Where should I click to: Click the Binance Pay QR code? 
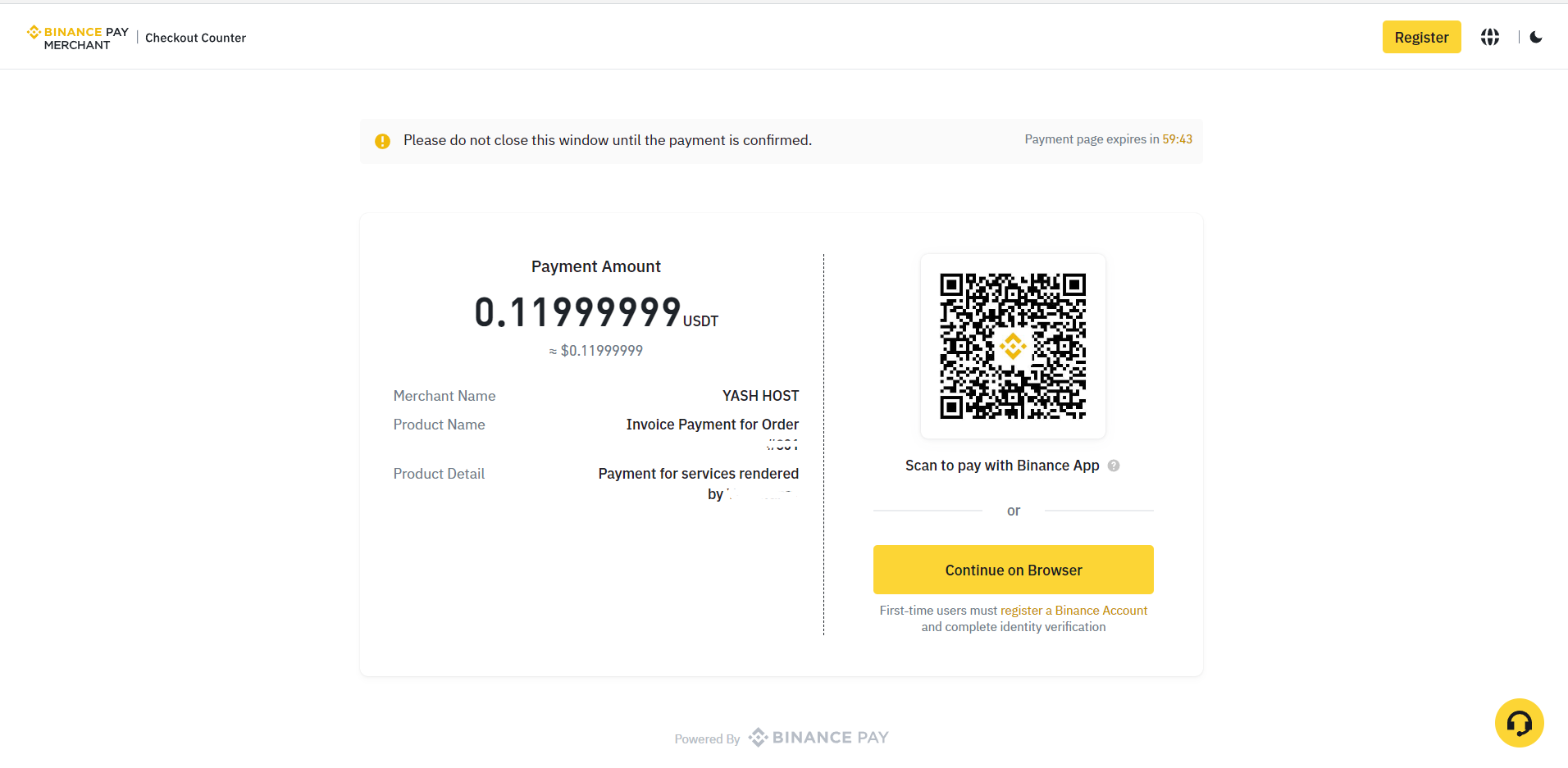point(1013,346)
